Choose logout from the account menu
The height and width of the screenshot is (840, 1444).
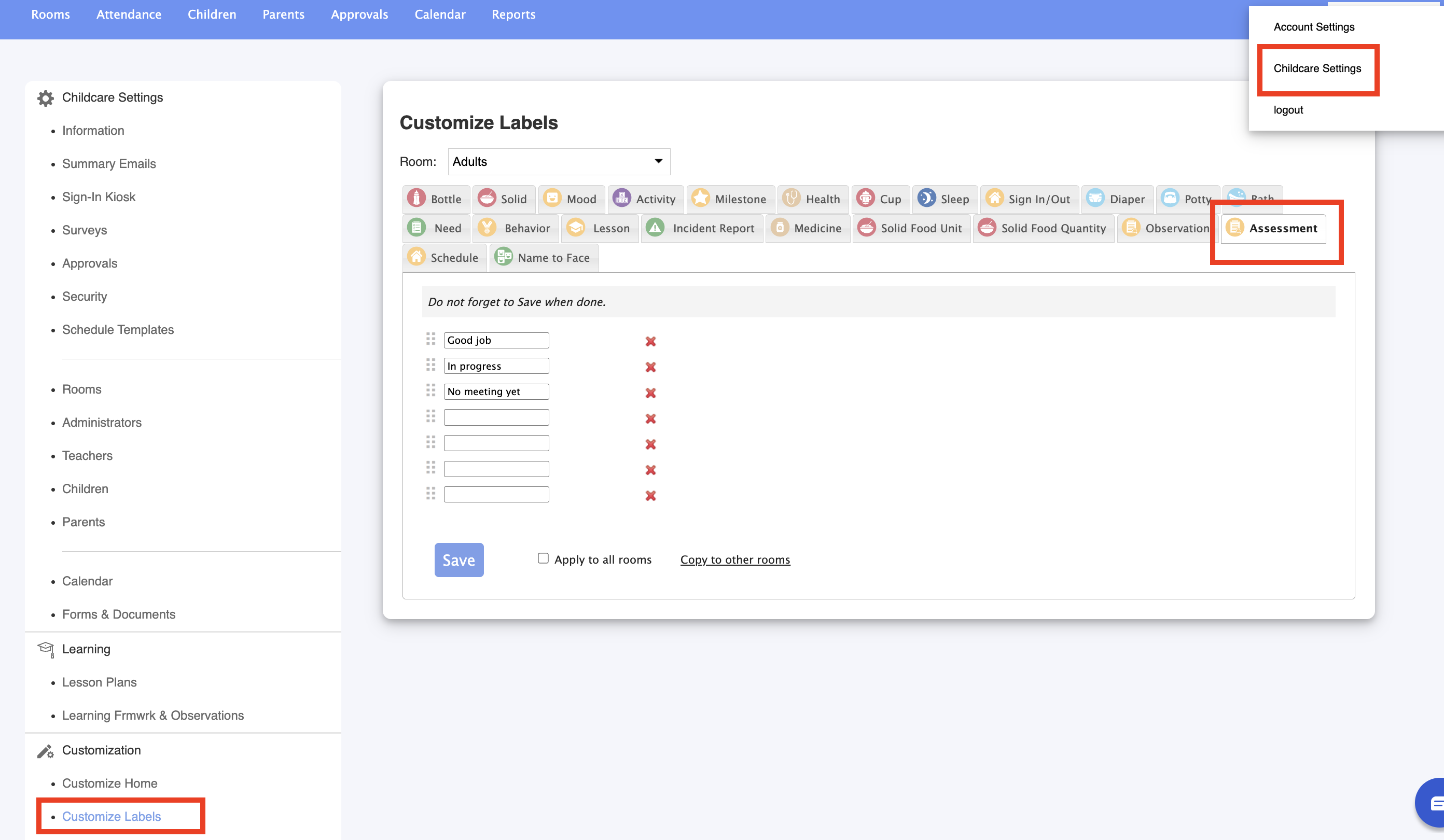pos(1287,110)
